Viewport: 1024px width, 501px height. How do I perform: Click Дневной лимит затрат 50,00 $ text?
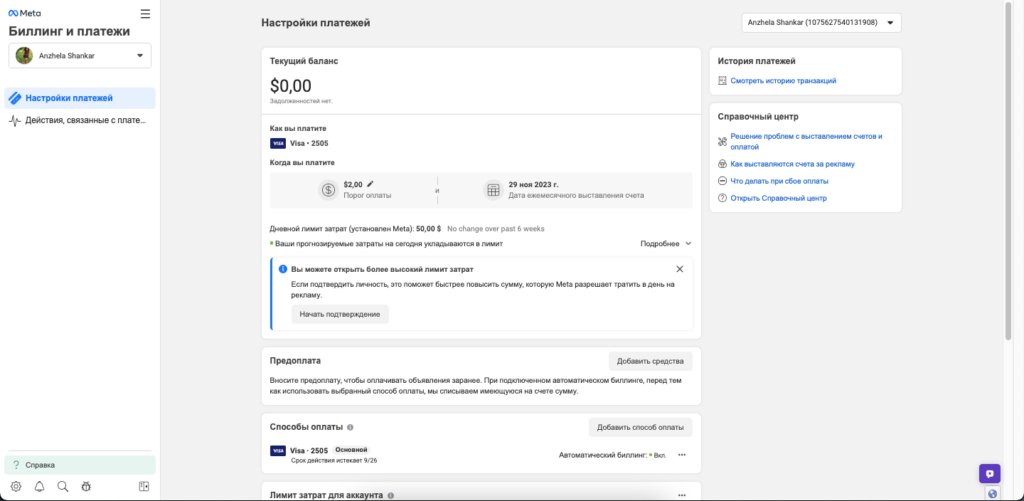point(355,229)
